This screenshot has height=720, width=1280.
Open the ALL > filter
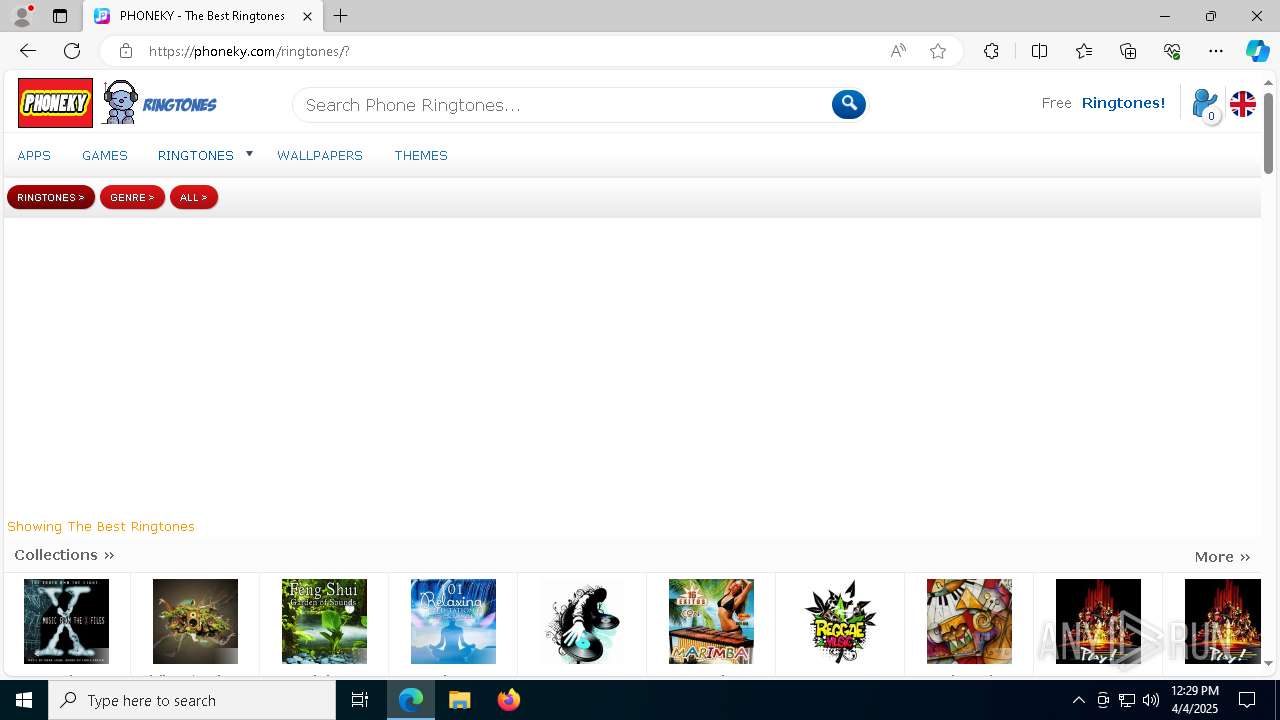coord(194,197)
